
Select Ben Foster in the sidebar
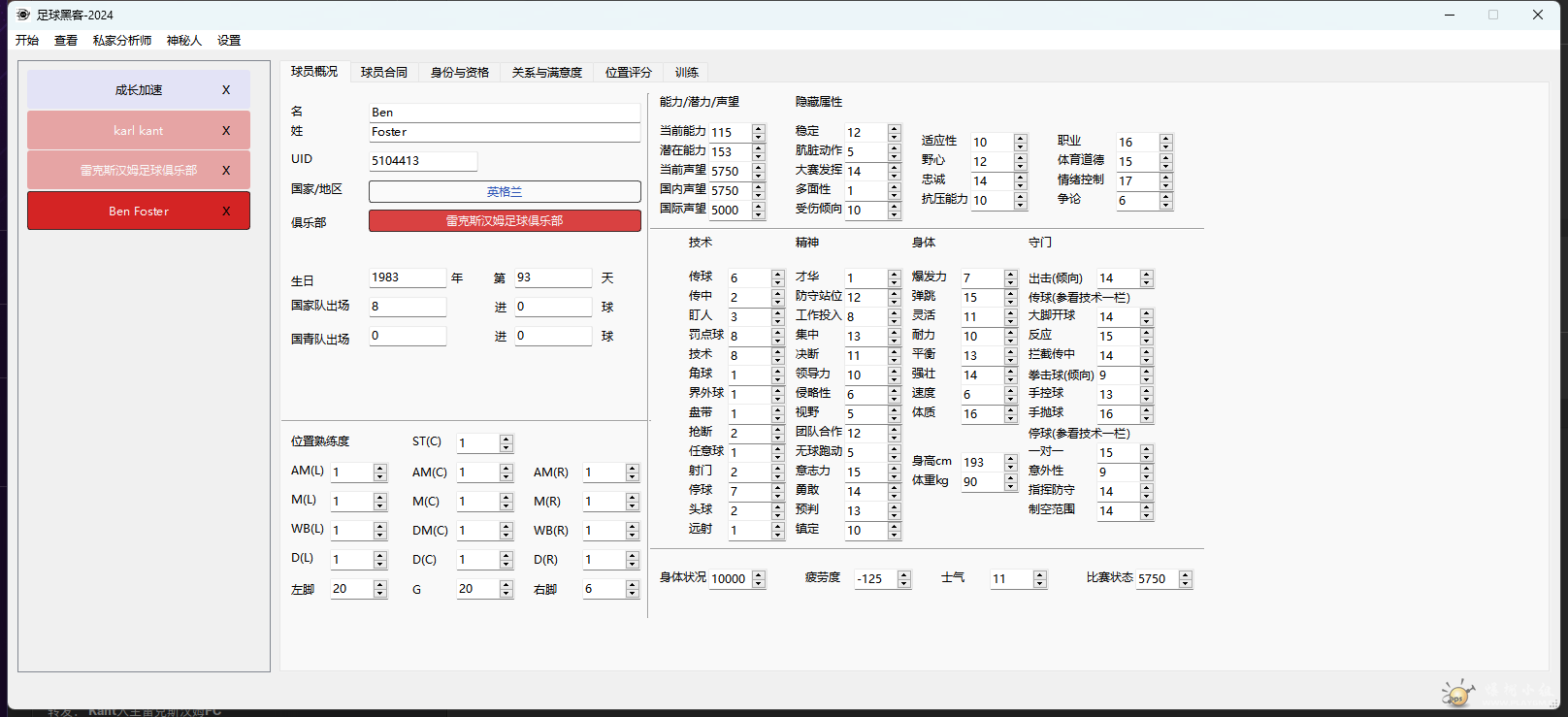click(x=139, y=212)
